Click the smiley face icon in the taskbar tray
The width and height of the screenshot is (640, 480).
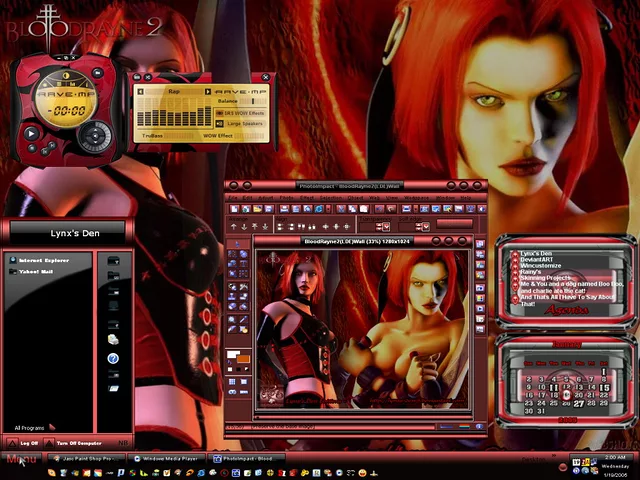[x=362, y=473]
